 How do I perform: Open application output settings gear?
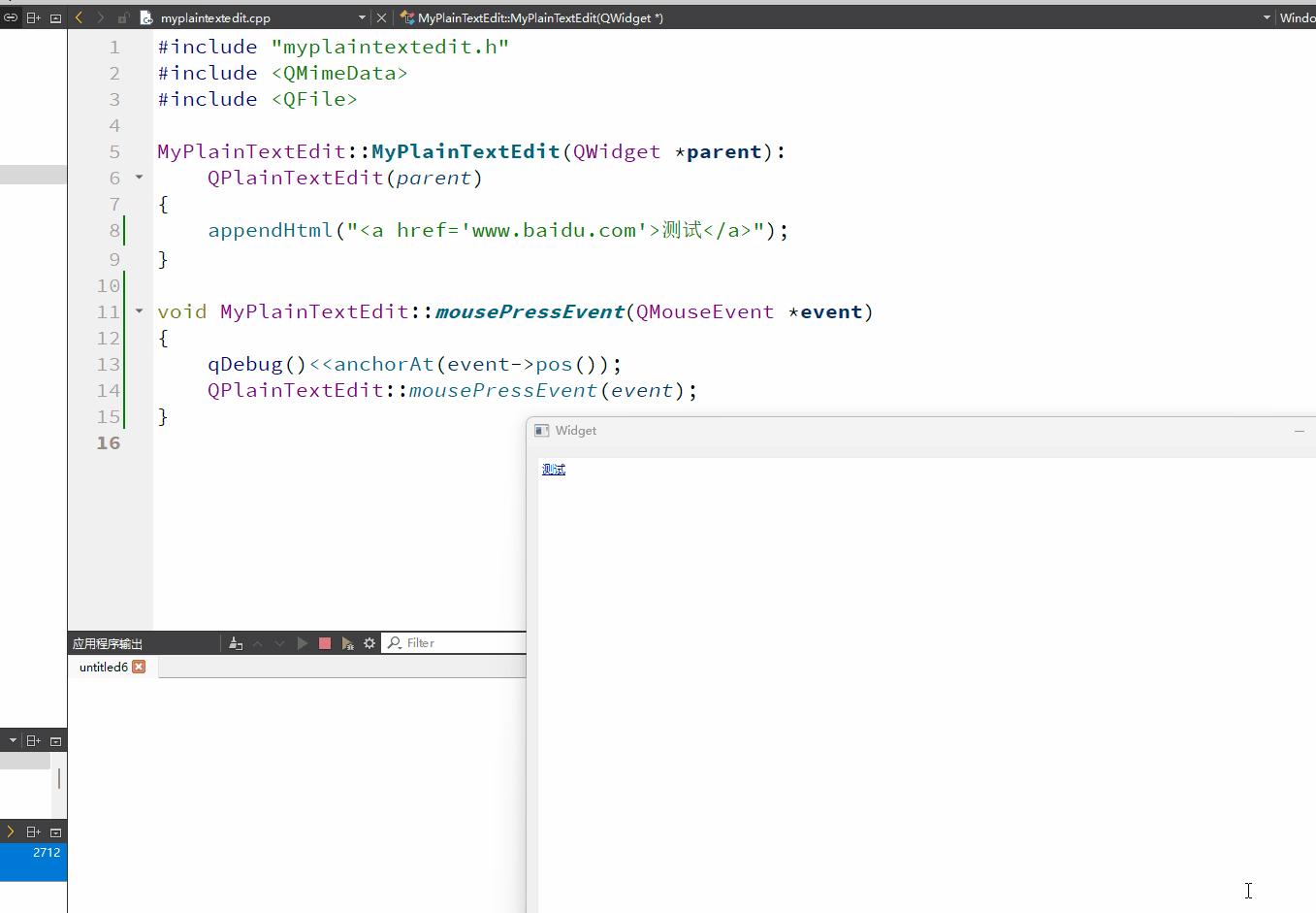pos(369,642)
